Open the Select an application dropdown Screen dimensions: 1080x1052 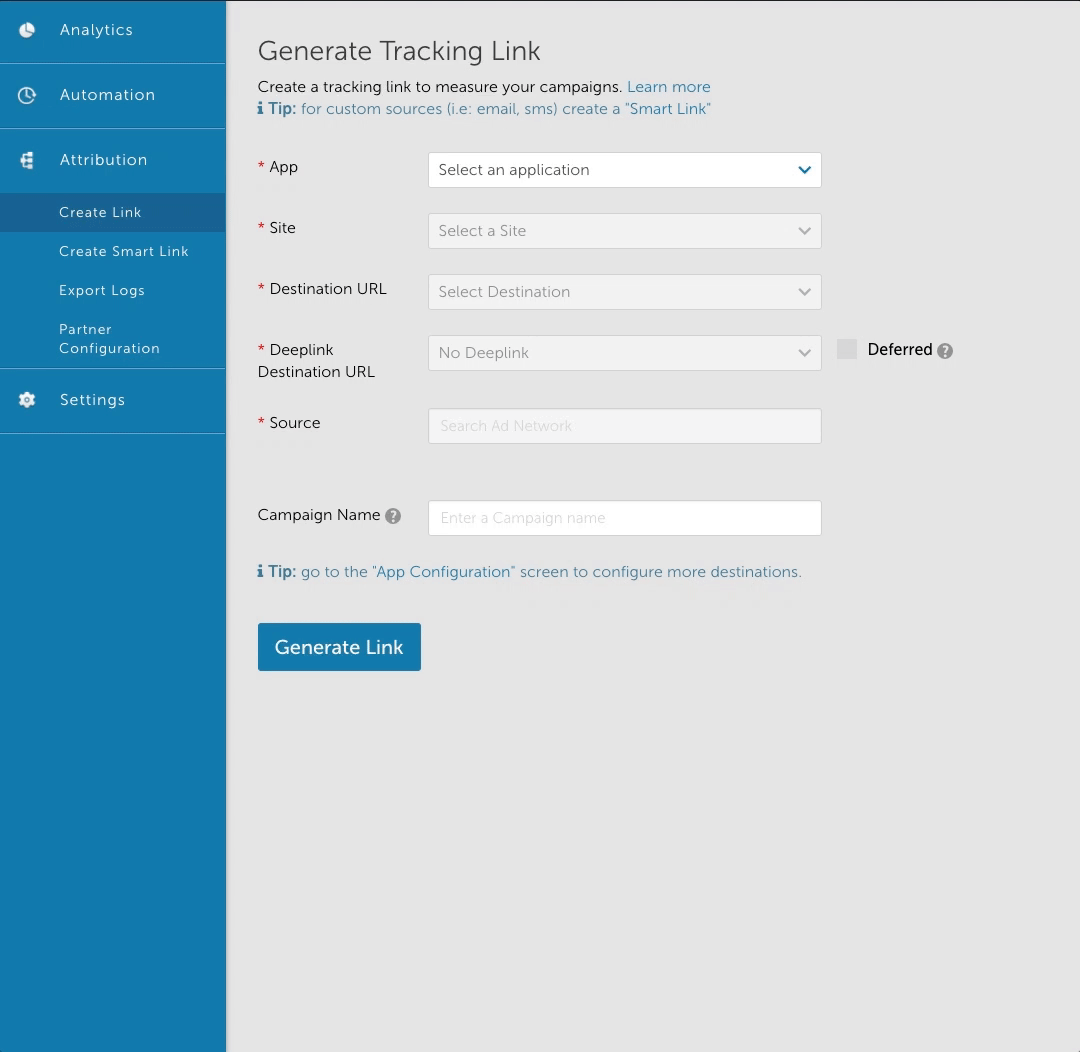pos(624,170)
